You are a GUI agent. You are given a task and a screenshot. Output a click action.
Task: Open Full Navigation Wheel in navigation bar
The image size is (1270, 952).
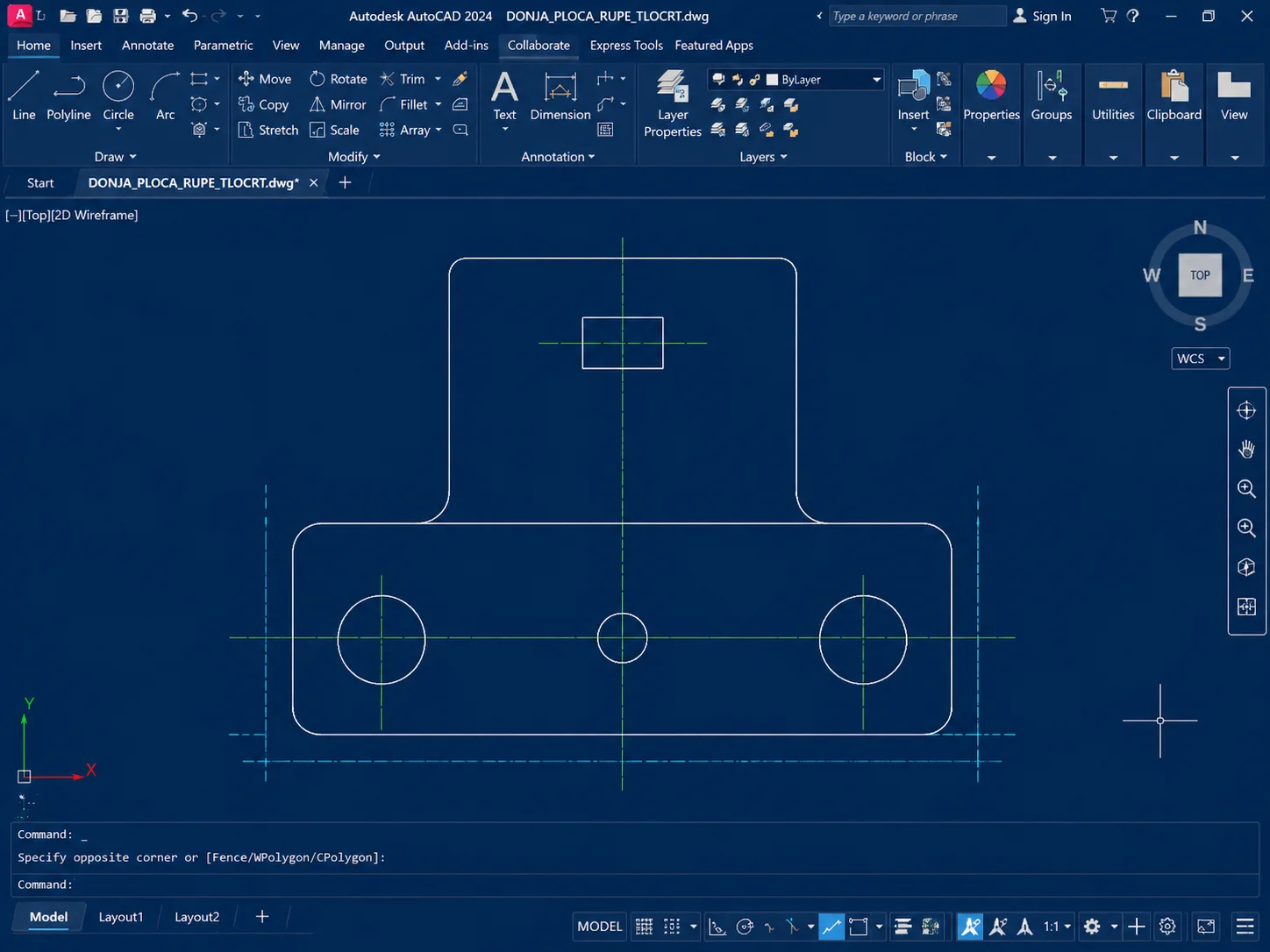pos(1246,410)
